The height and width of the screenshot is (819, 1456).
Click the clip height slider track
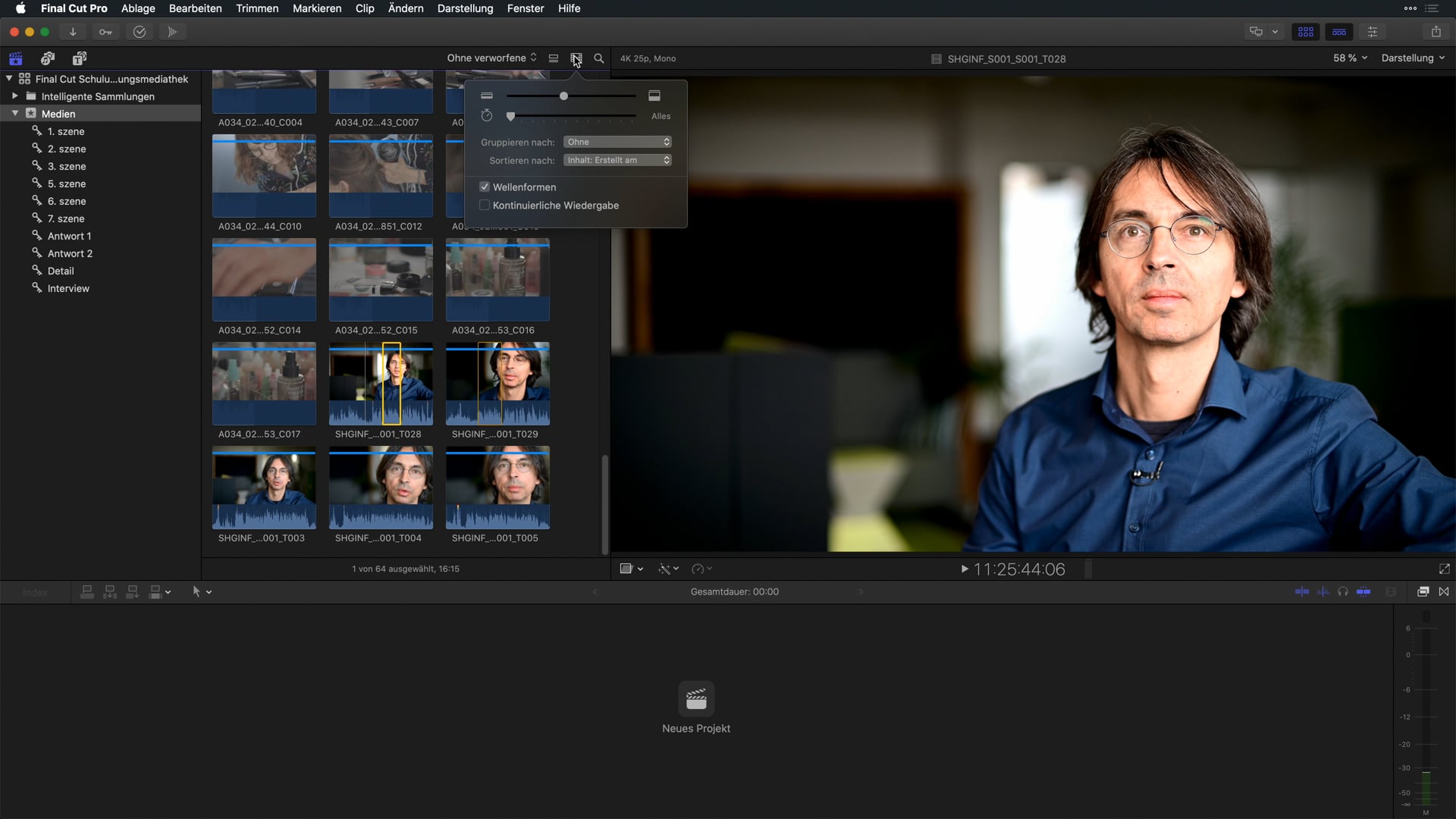[599, 96]
